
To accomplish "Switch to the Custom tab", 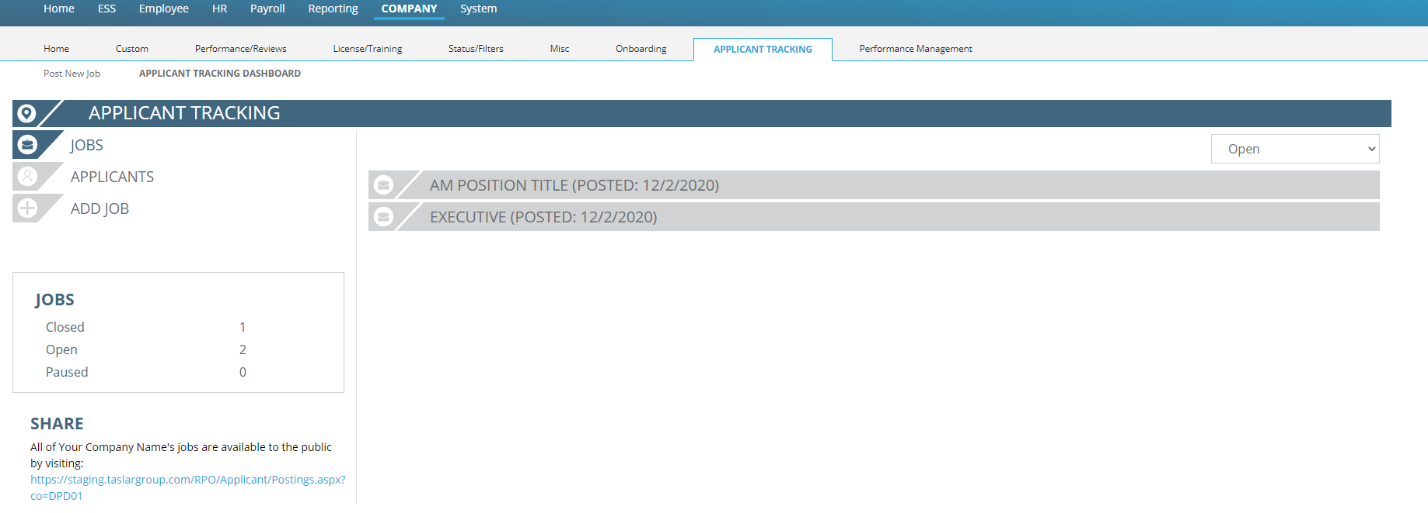I will pos(132,49).
